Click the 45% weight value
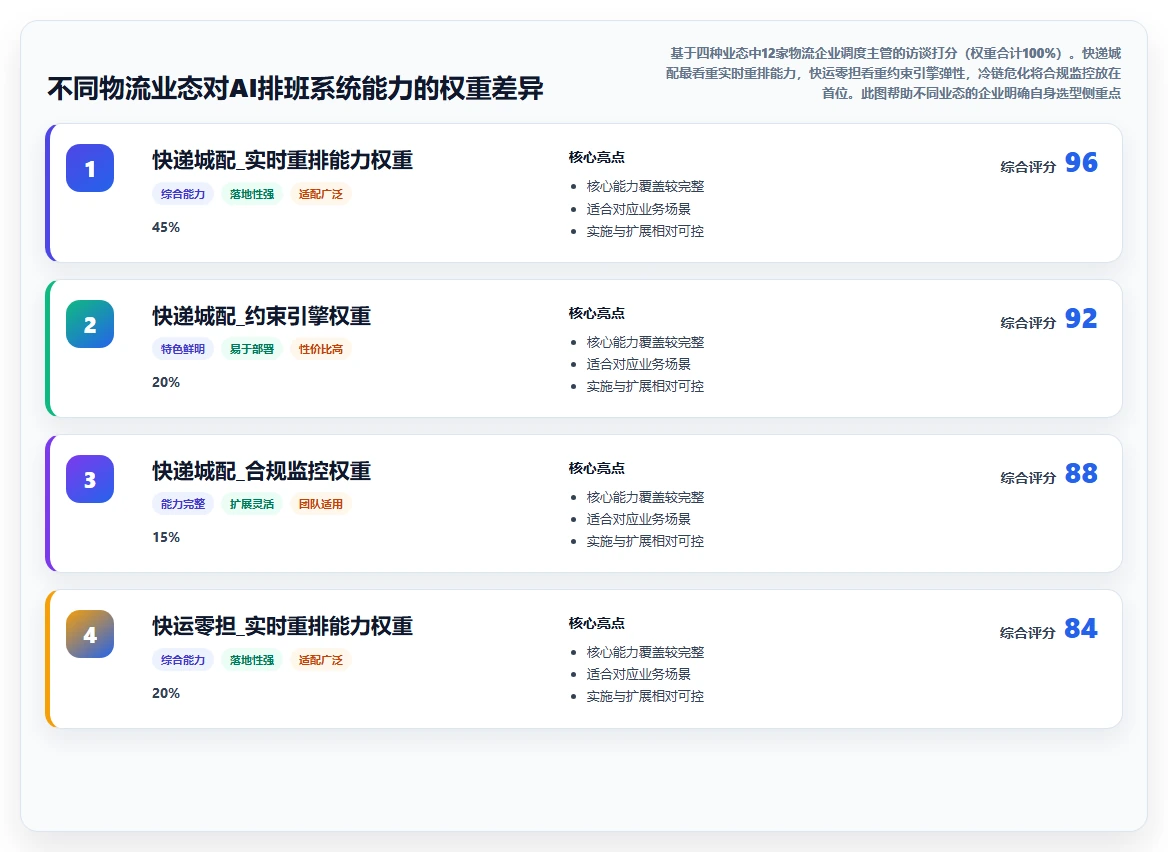Viewport: 1168px width, 852px height. (166, 227)
